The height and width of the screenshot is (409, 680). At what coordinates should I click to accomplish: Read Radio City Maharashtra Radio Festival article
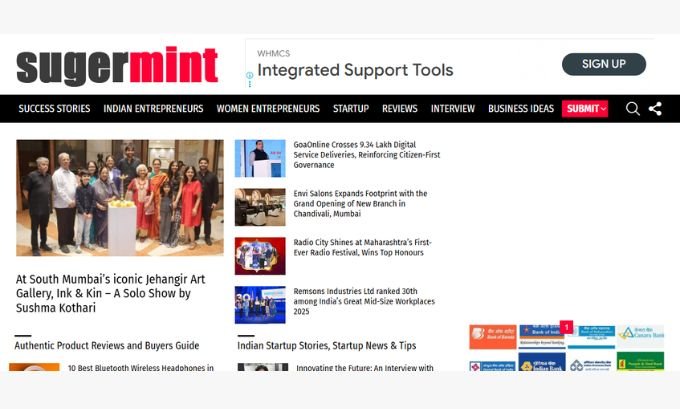pos(363,247)
